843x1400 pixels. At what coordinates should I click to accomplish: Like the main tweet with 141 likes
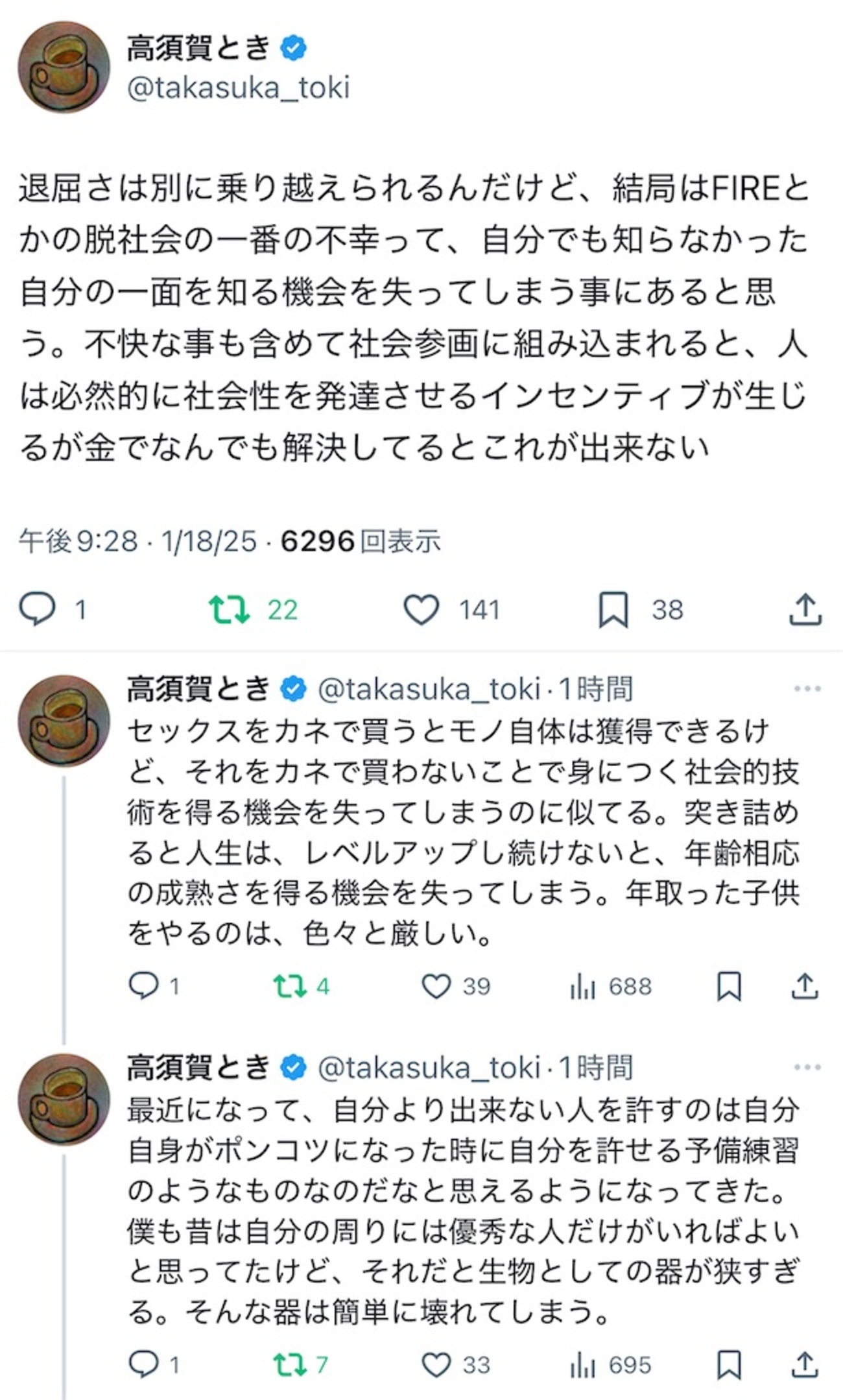point(421,610)
